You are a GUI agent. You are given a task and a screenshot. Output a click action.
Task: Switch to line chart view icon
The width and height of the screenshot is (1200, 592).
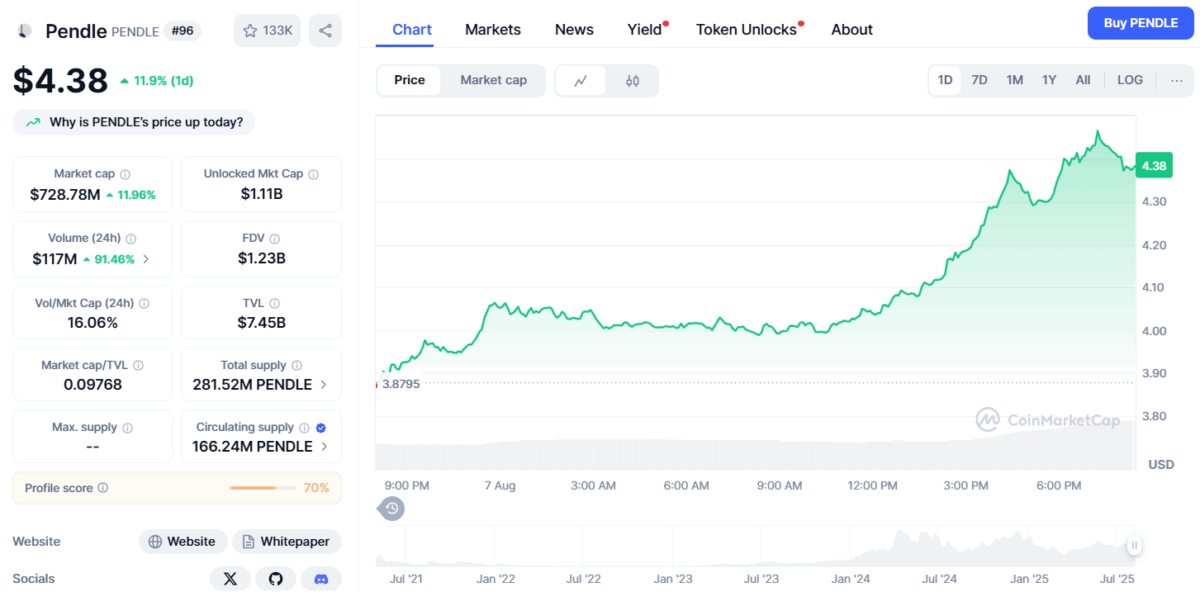tap(581, 81)
